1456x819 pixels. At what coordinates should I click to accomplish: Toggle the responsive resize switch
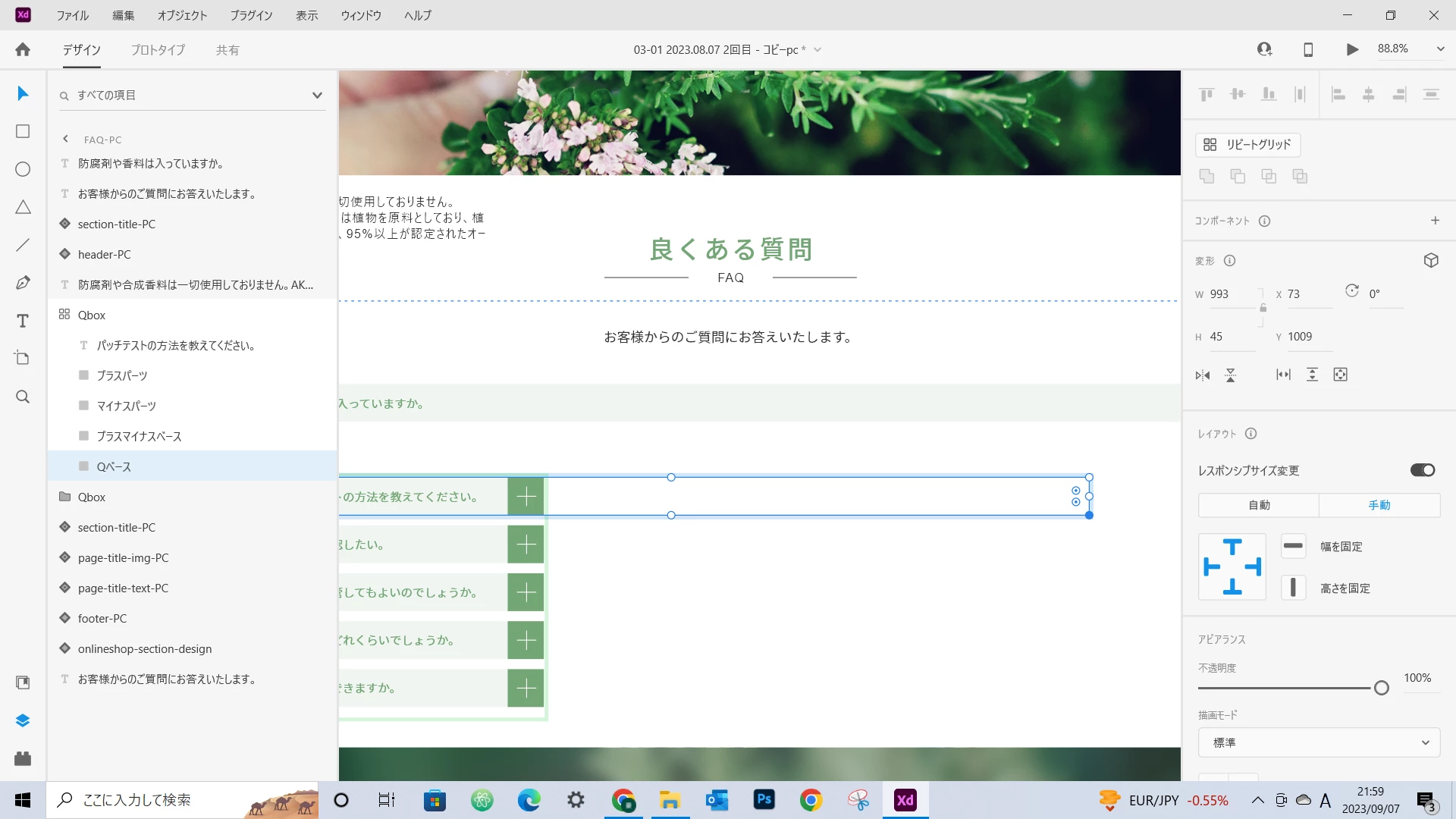point(1422,470)
